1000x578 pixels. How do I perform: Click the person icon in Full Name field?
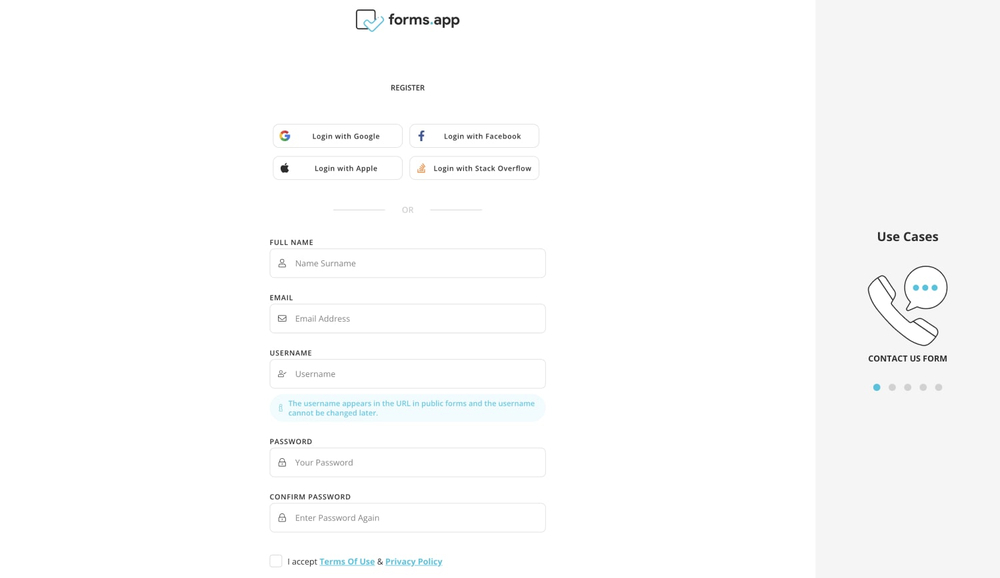(282, 264)
